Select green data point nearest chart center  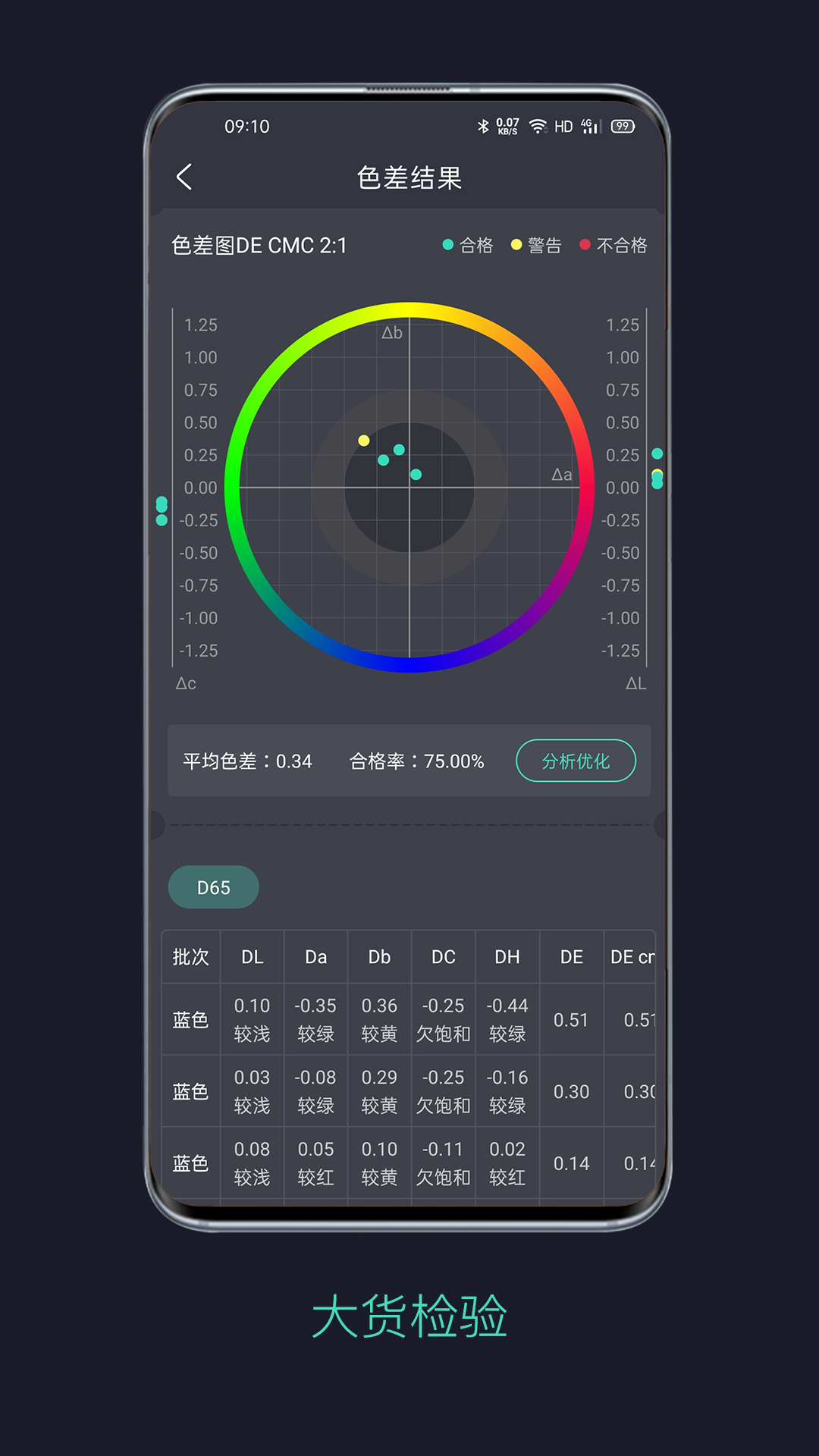pyautogui.click(x=416, y=475)
